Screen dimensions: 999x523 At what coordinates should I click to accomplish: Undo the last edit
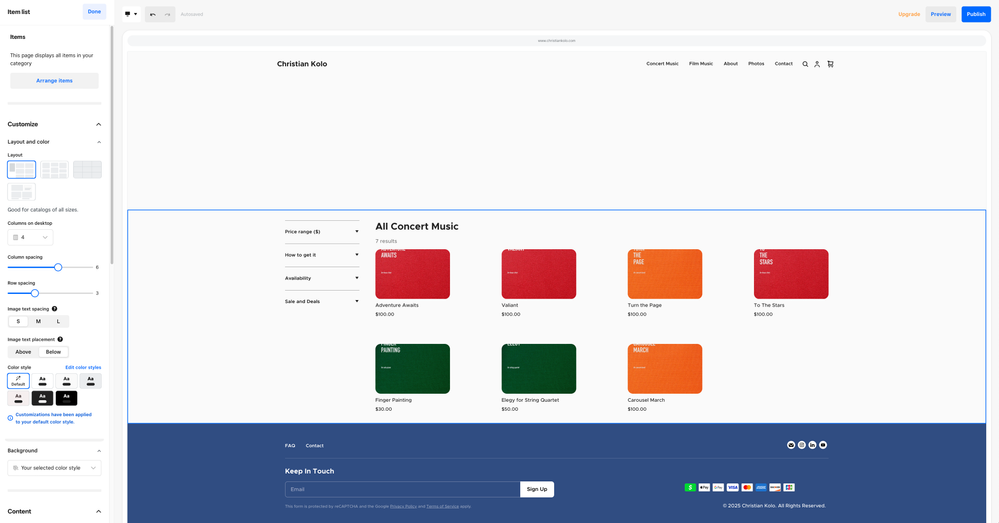click(152, 14)
